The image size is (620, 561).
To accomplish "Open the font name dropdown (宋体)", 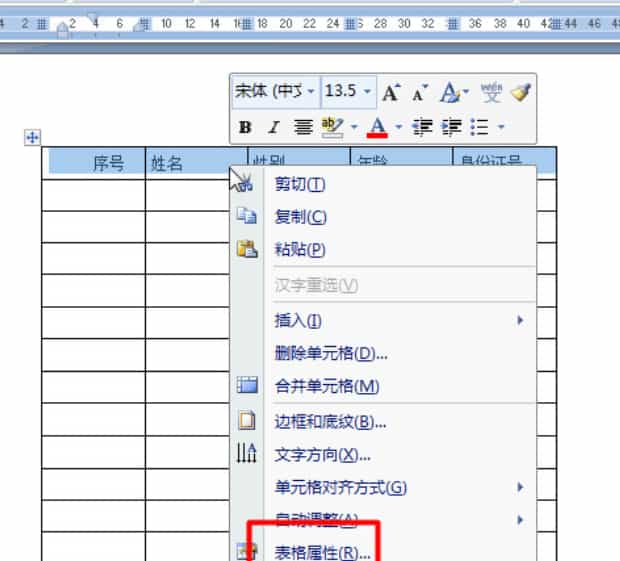I will (310, 92).
